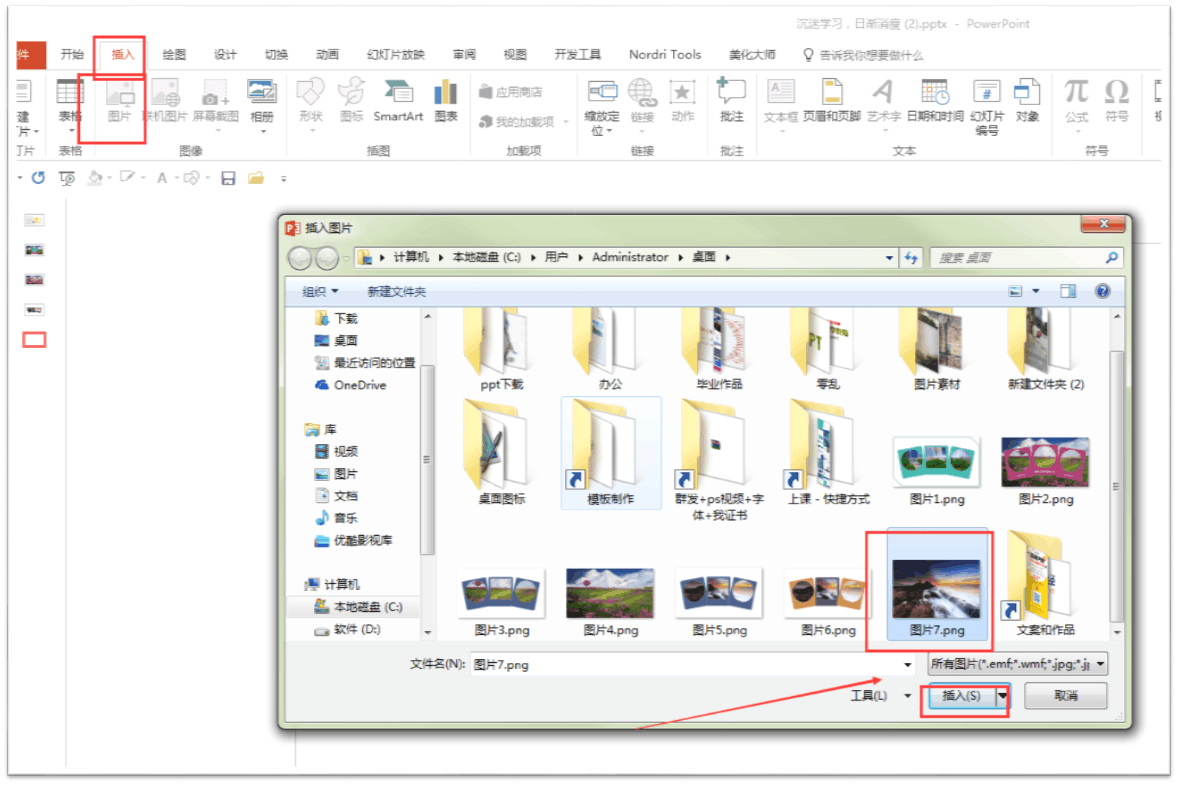
Task: Select the ppt下载 folder
Action: point(501,349)
